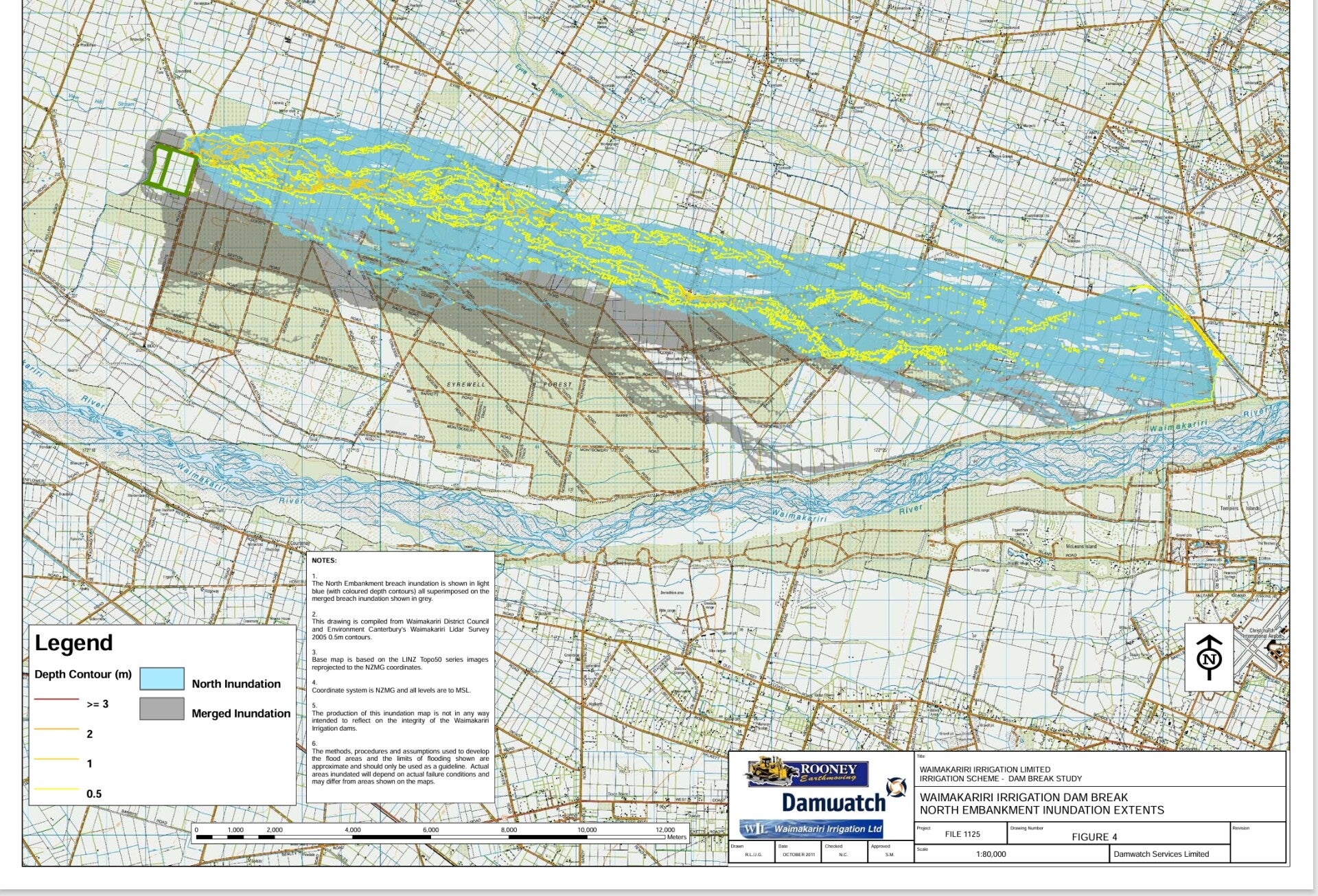The width and height of the screenshot is (1318, 896).
Task: Click the Legend heading text
Action: coord(73,643)
